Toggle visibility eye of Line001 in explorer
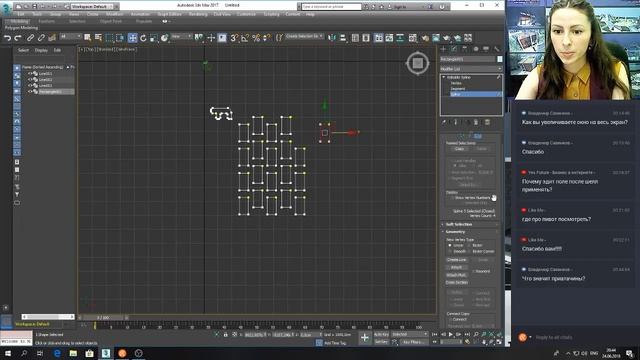This screenshot has width=640, height=360. (x=30, y=73)
